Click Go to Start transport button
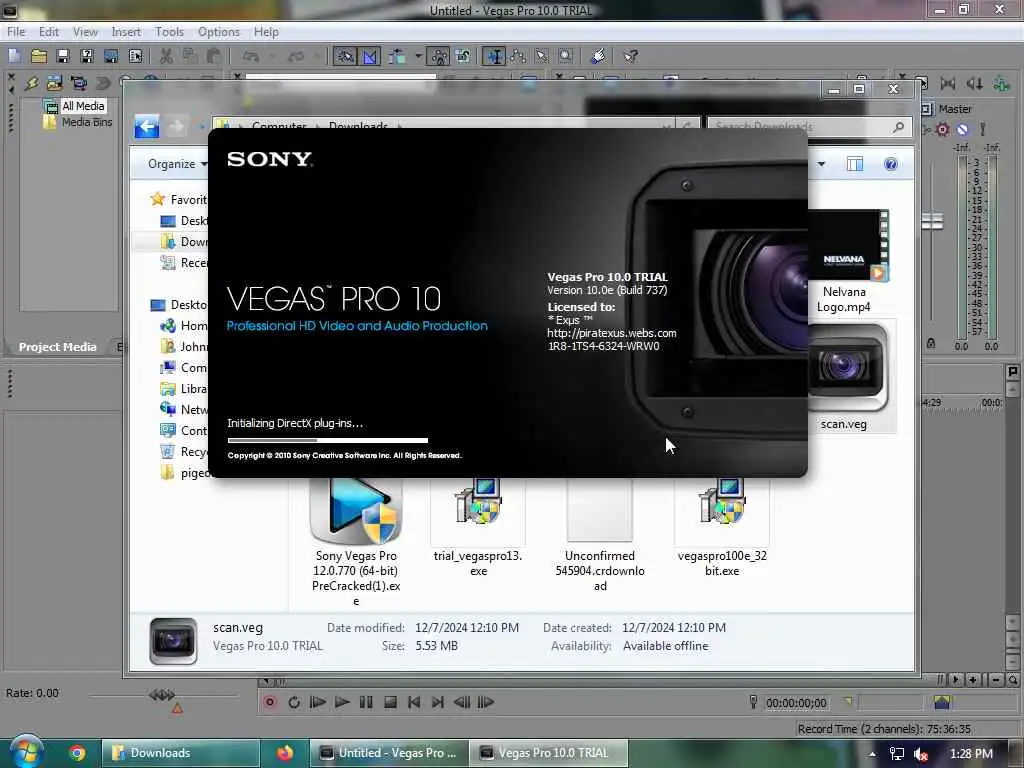Screen dimensions: 1024x768 click(414, 703)
